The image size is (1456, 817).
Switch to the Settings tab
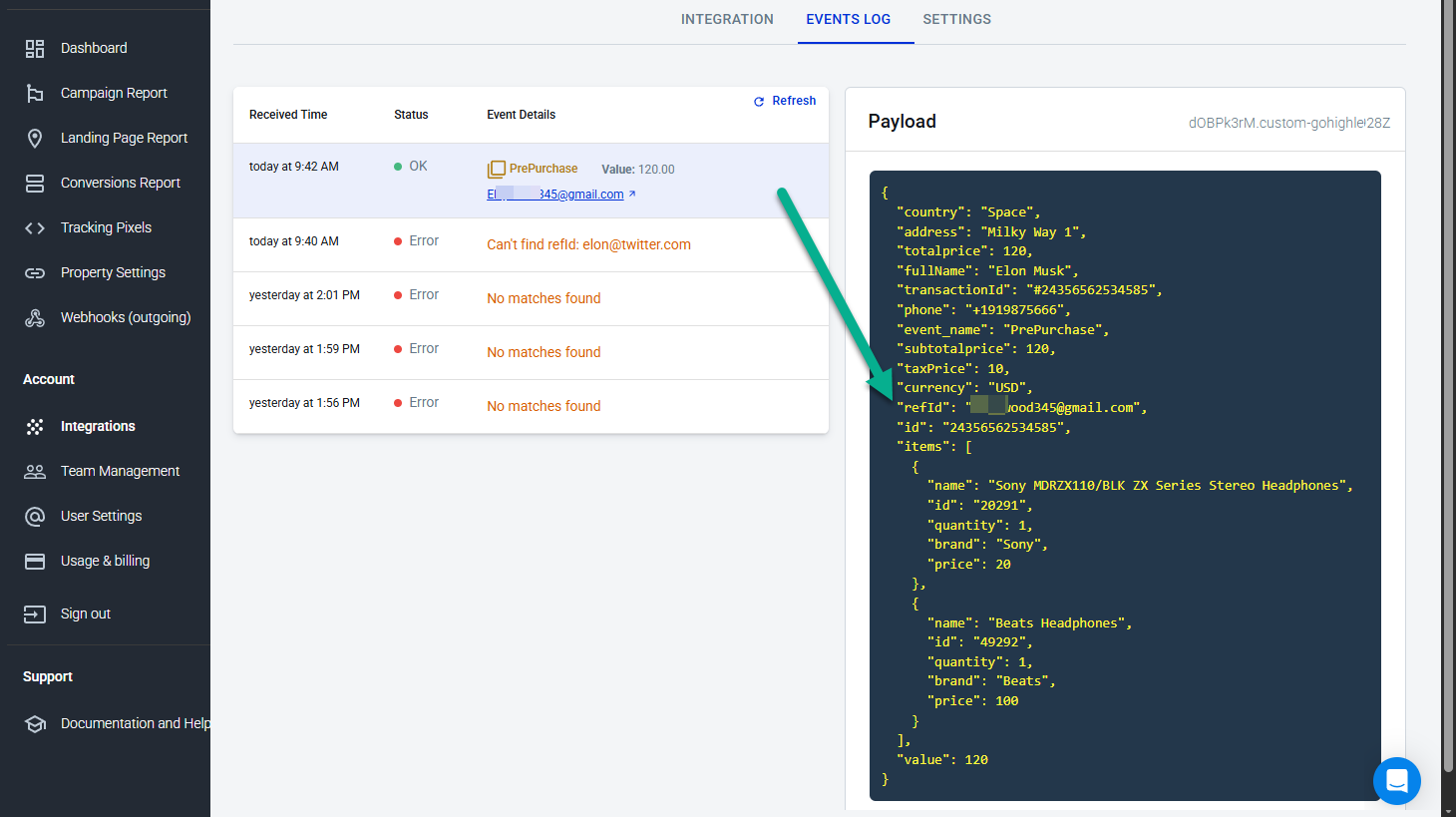click(956, 19)
